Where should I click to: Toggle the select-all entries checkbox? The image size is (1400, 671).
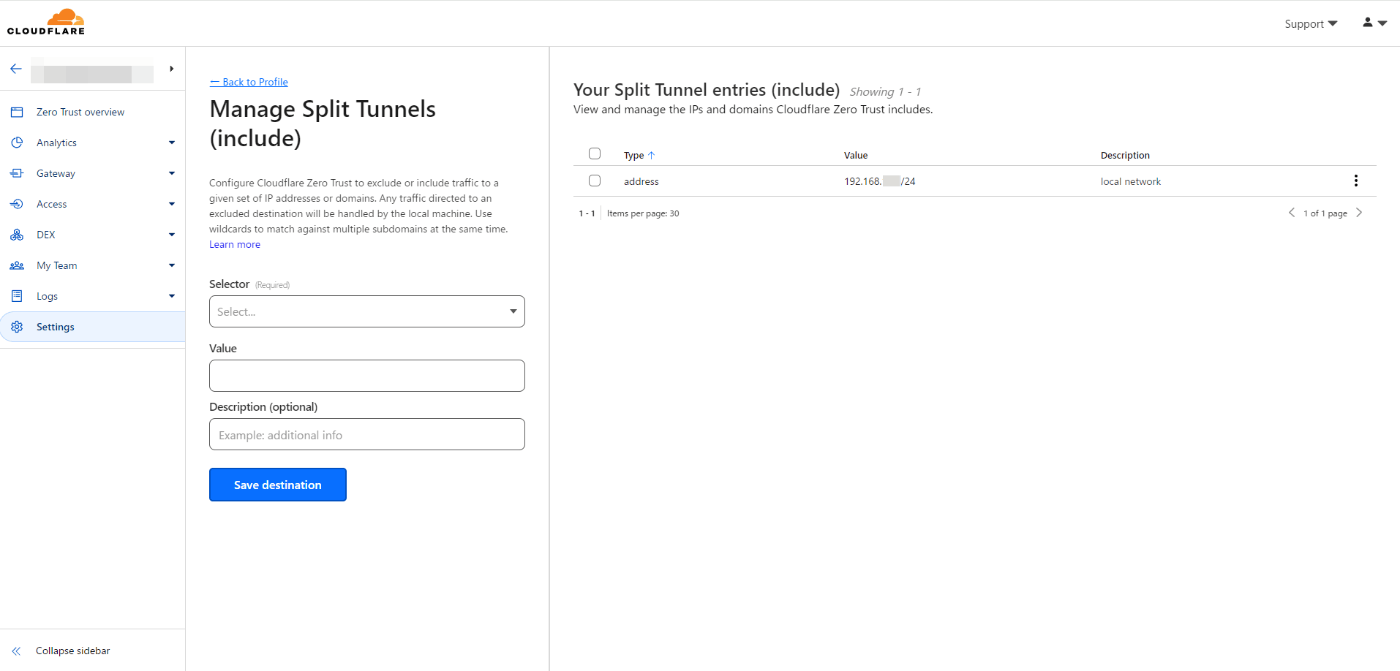[x=595, y=154]
